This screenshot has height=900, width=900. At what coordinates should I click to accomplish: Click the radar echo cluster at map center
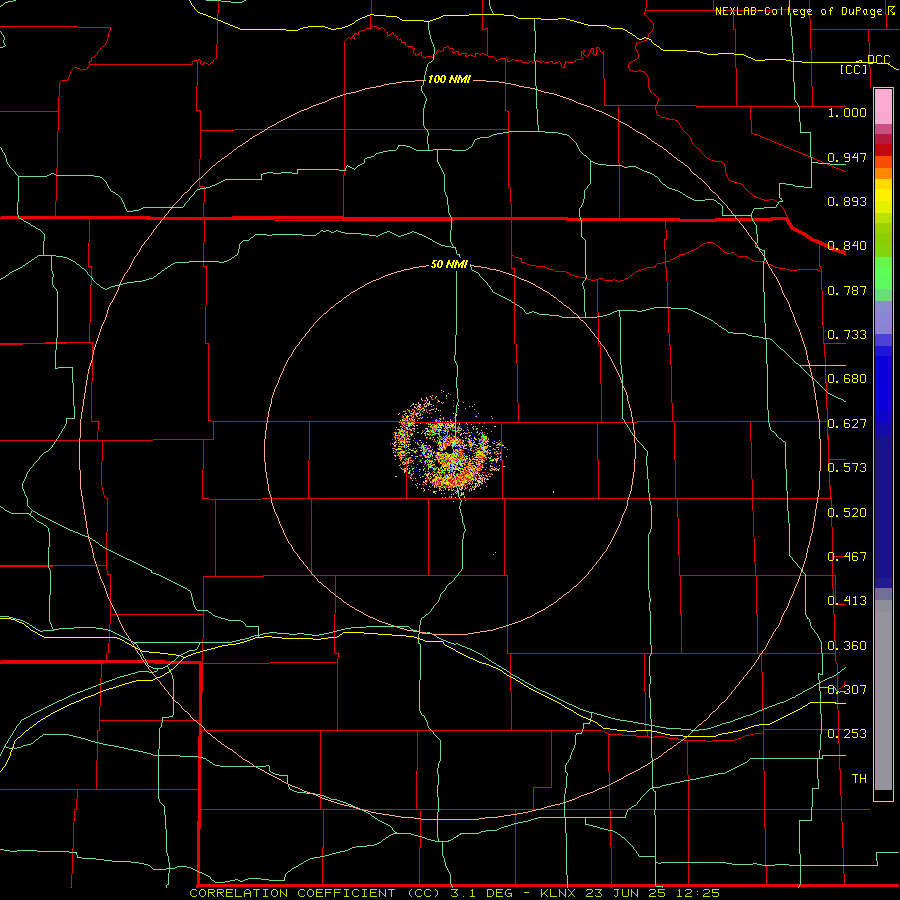449,445
